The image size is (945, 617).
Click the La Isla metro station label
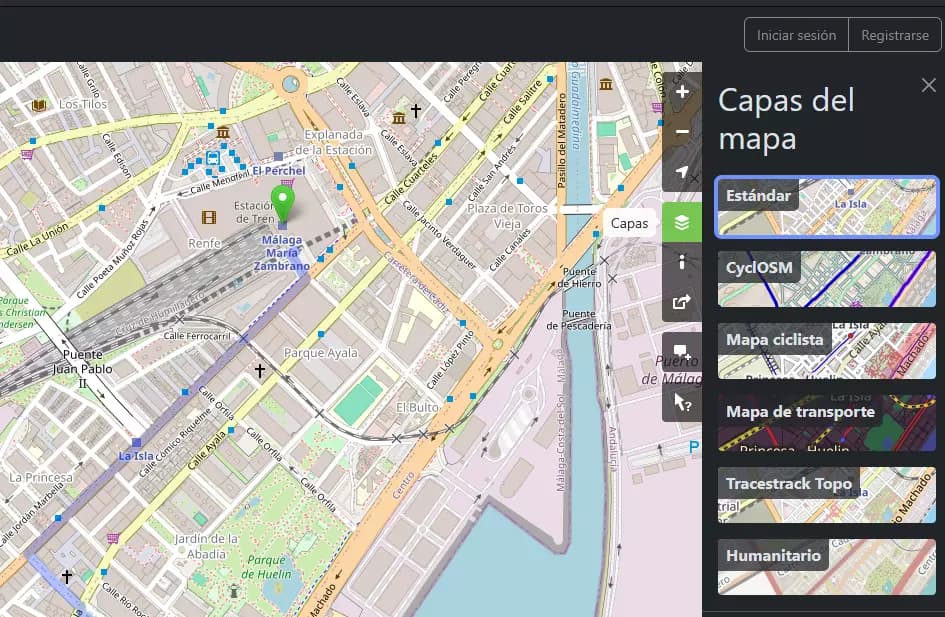(136, 456)
